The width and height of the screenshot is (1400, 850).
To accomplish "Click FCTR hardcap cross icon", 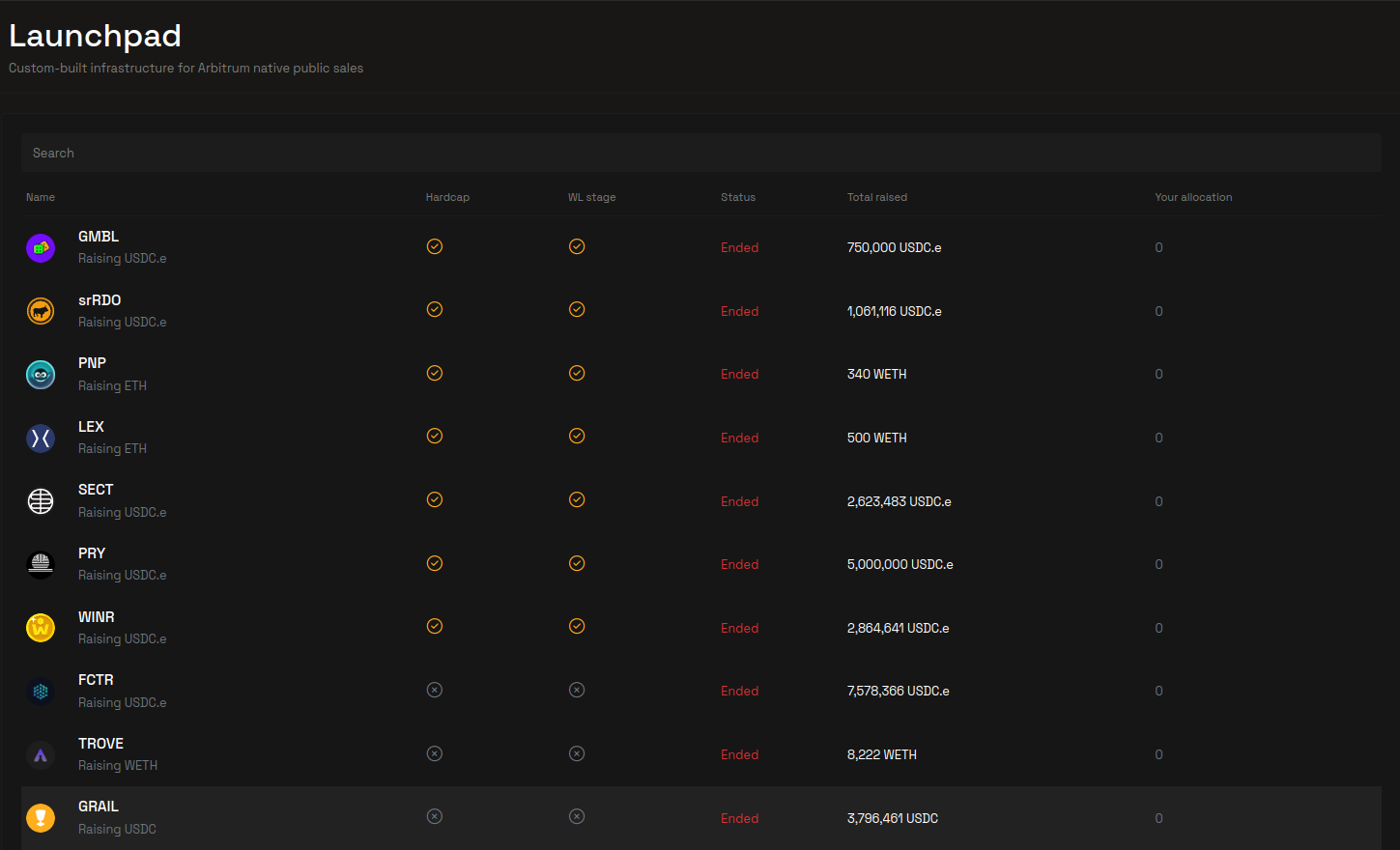I will point(435,690).
